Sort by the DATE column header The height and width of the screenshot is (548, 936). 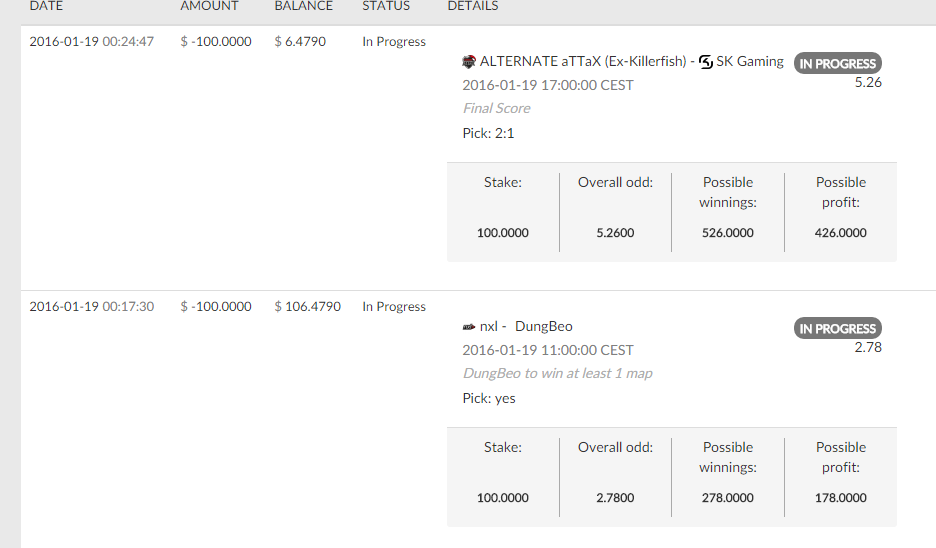tap(46, 6)
